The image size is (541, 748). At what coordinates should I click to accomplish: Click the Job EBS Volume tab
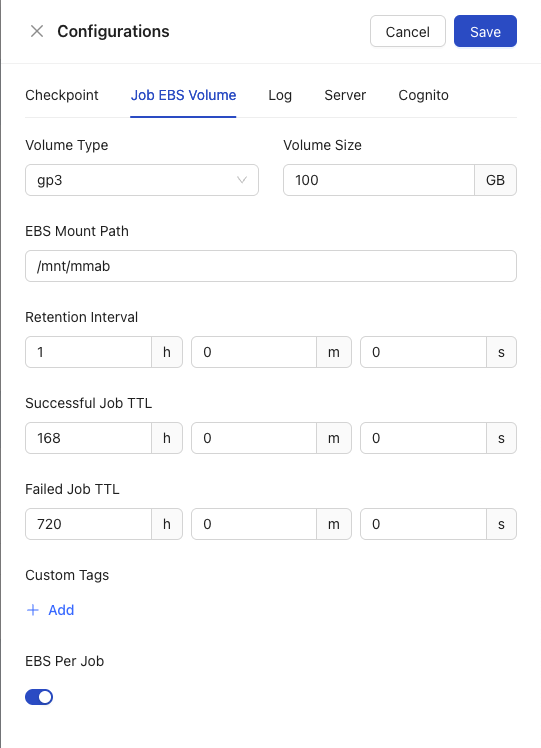[183, 95]
